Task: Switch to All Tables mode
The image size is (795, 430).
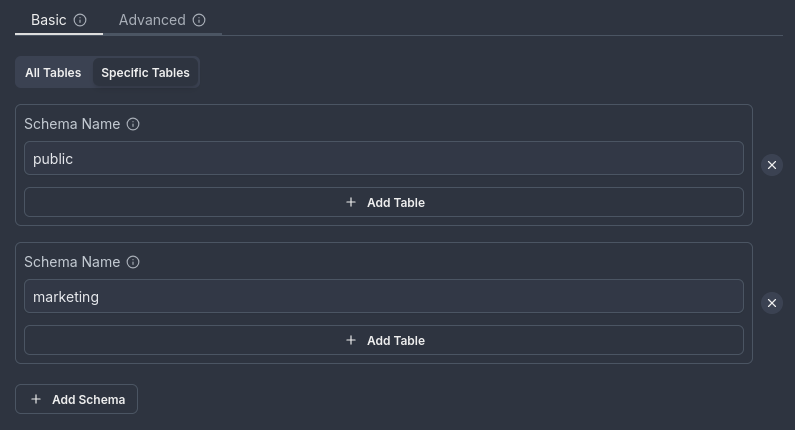Action: (x=53, y=73)
